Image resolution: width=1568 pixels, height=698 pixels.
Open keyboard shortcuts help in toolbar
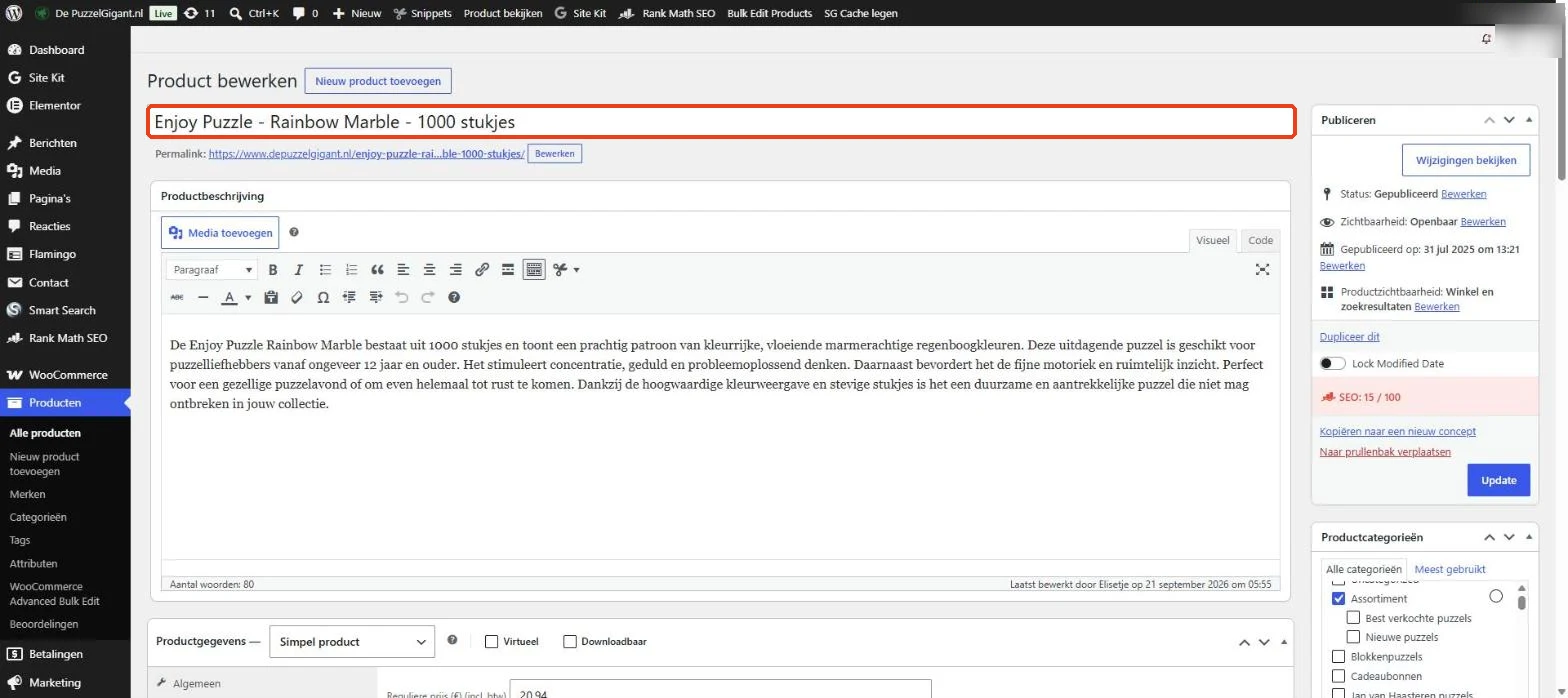[454, 297]
